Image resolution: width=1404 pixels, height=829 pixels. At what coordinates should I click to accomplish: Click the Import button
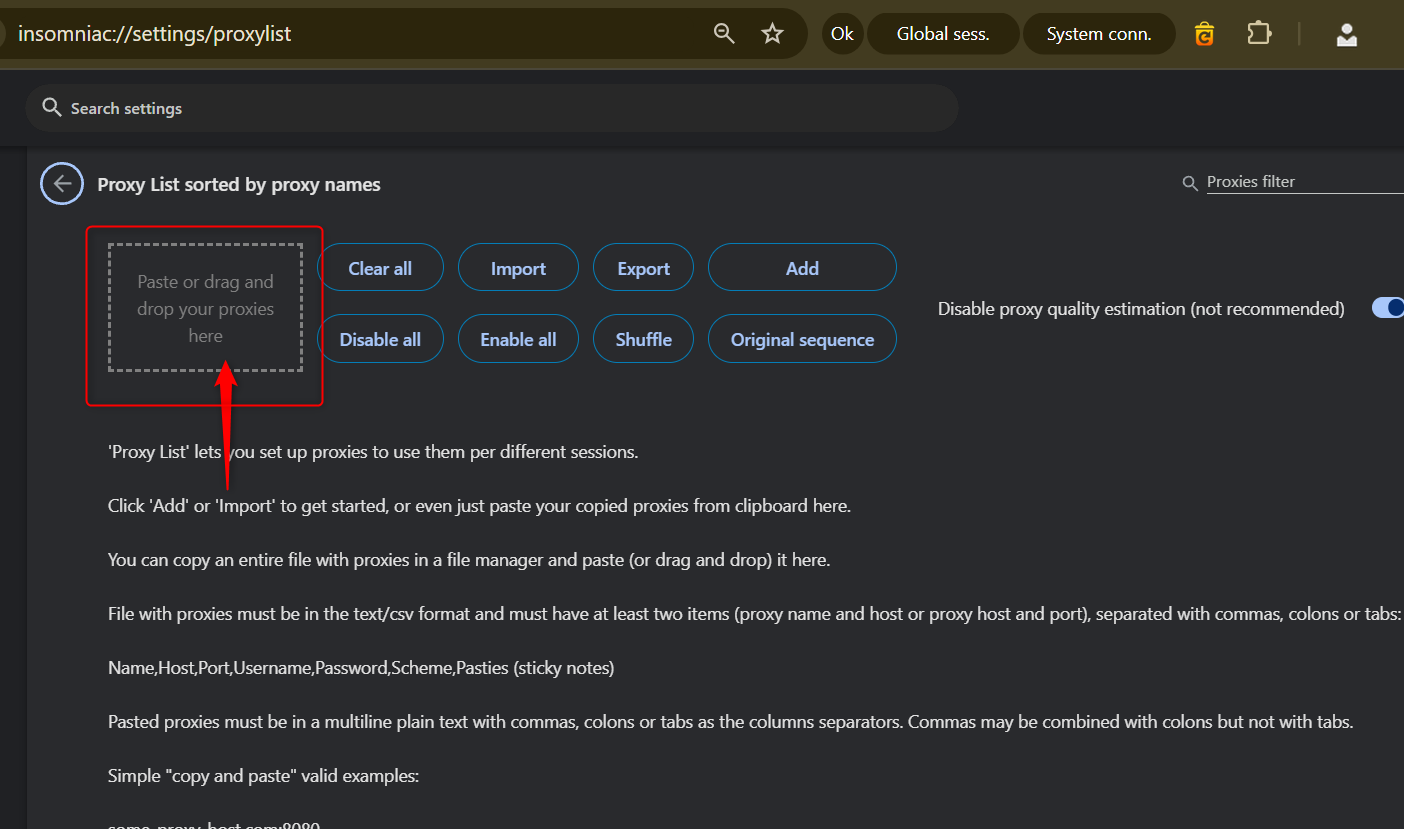pyautogui.click(x=518, y=268)
